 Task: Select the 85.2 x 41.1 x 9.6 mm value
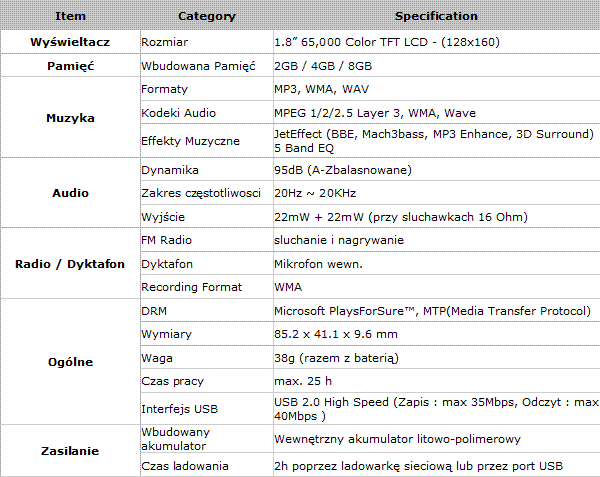336,334
